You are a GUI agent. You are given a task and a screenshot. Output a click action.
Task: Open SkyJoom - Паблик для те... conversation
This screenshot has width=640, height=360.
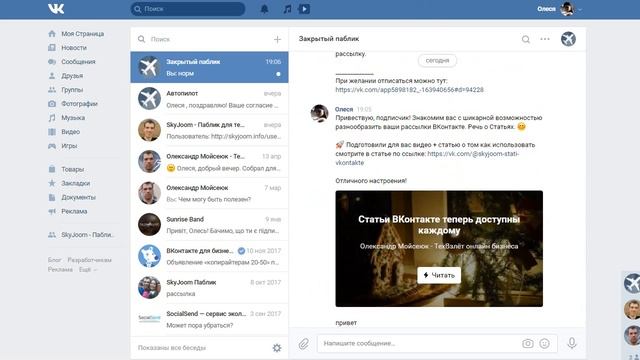[209, 130]
